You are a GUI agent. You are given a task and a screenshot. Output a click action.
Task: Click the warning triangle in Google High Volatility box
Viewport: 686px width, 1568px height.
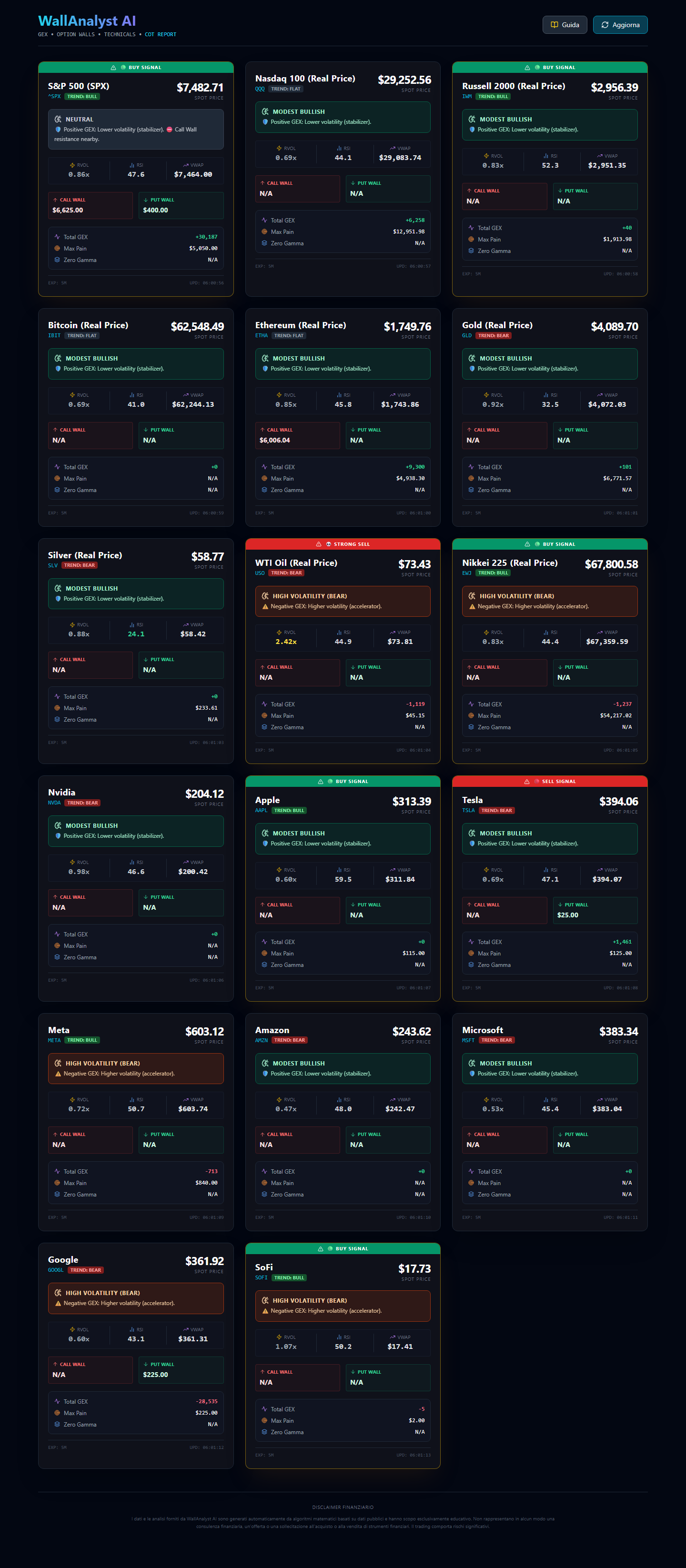(x=58, y=1303)
